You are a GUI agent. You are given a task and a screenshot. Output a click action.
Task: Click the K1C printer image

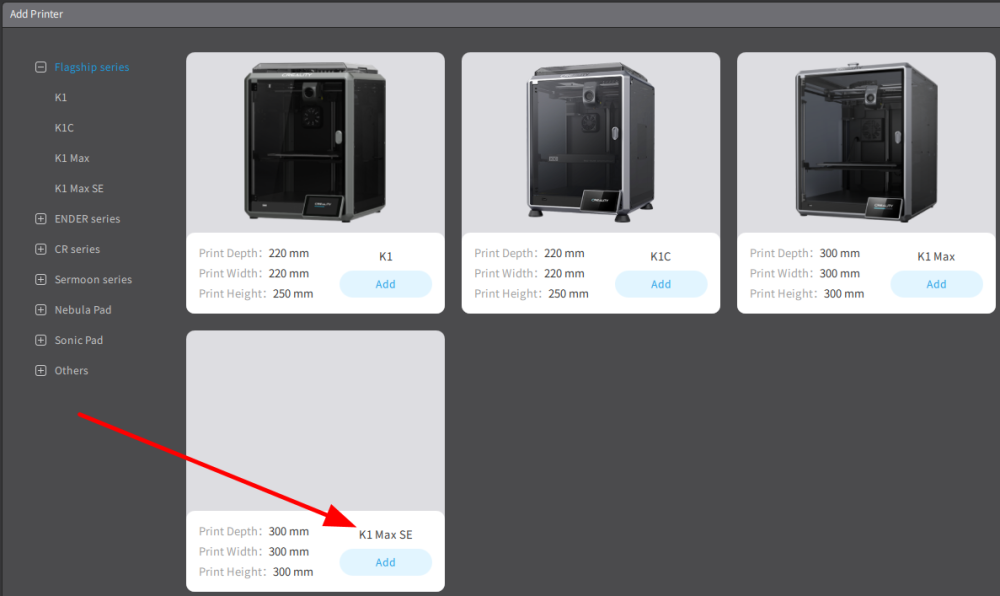tap(591, 142)
